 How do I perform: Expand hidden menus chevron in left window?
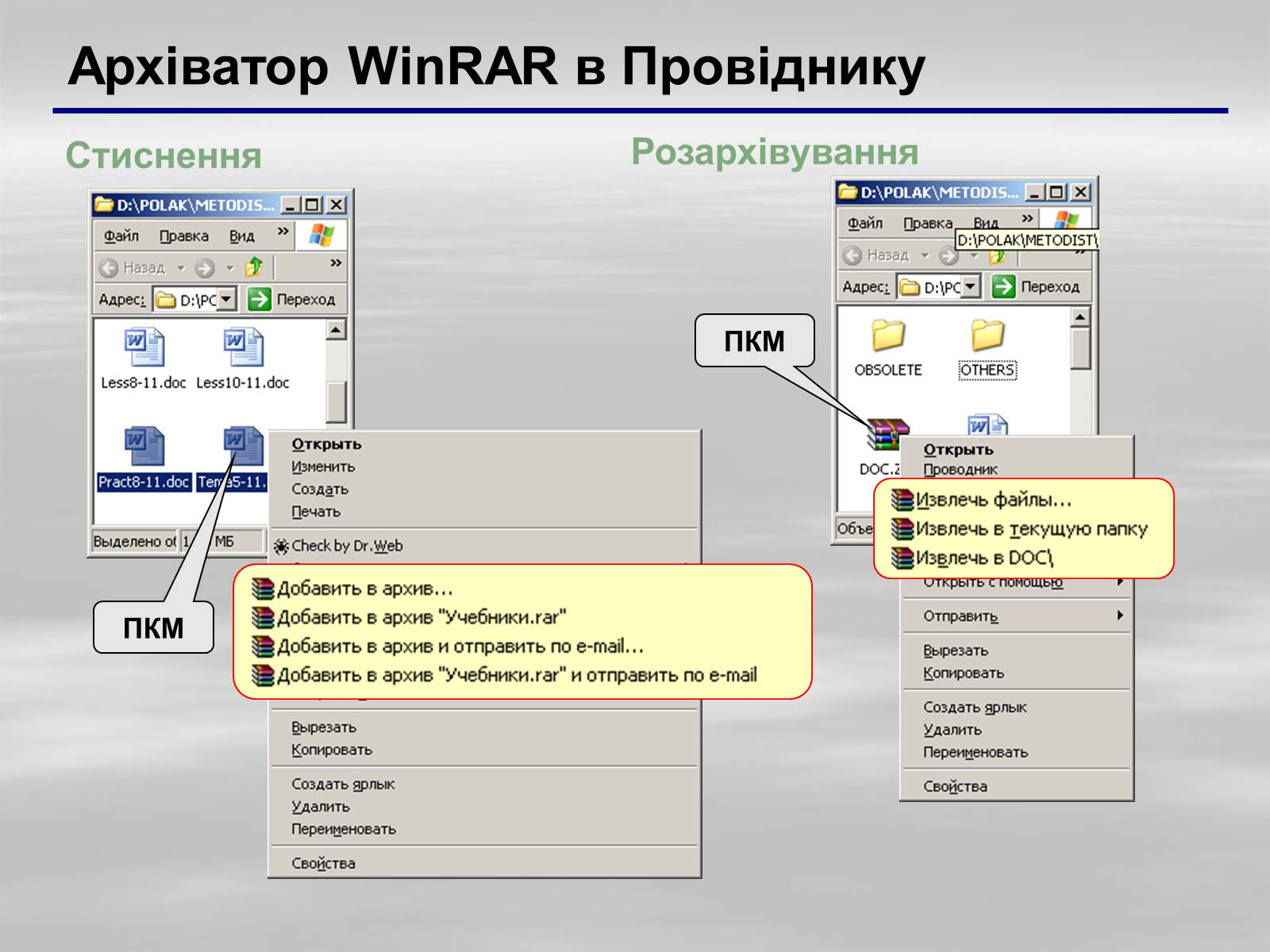pyautogui.click(x=283, y=232)
